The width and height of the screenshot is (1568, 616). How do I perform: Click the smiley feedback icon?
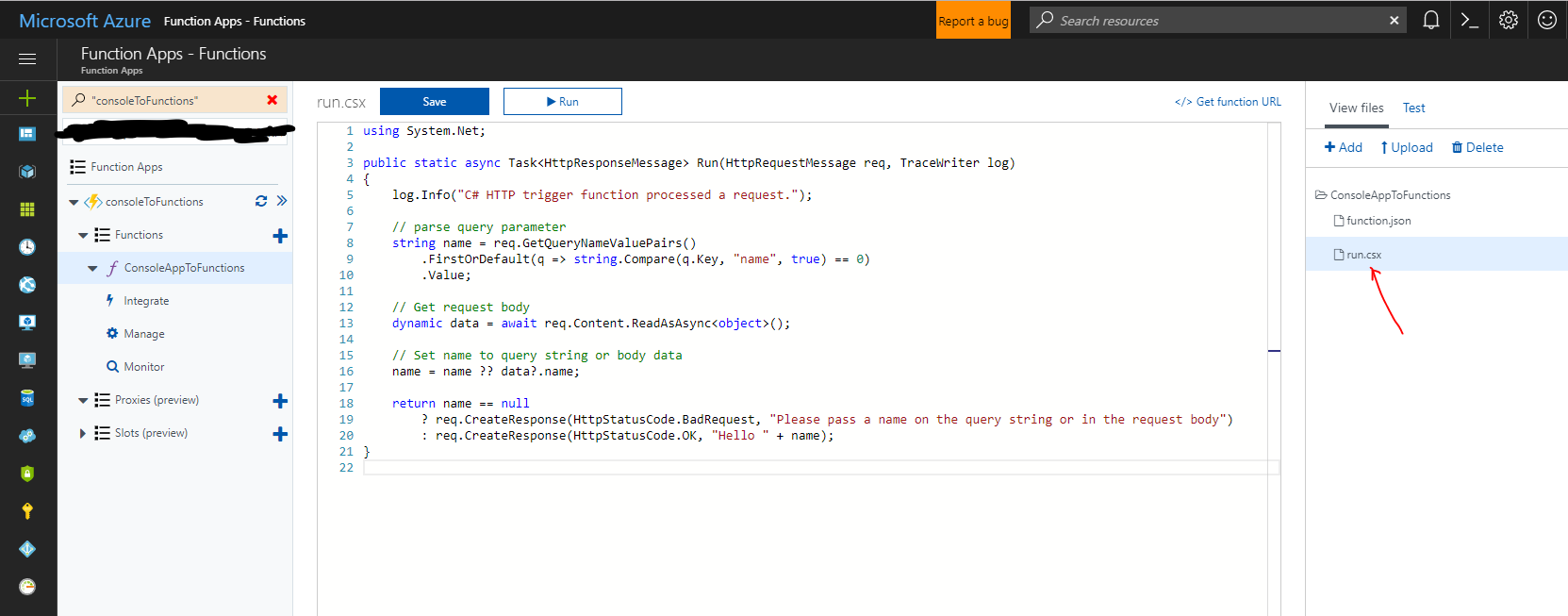(x=1547, y=20)
